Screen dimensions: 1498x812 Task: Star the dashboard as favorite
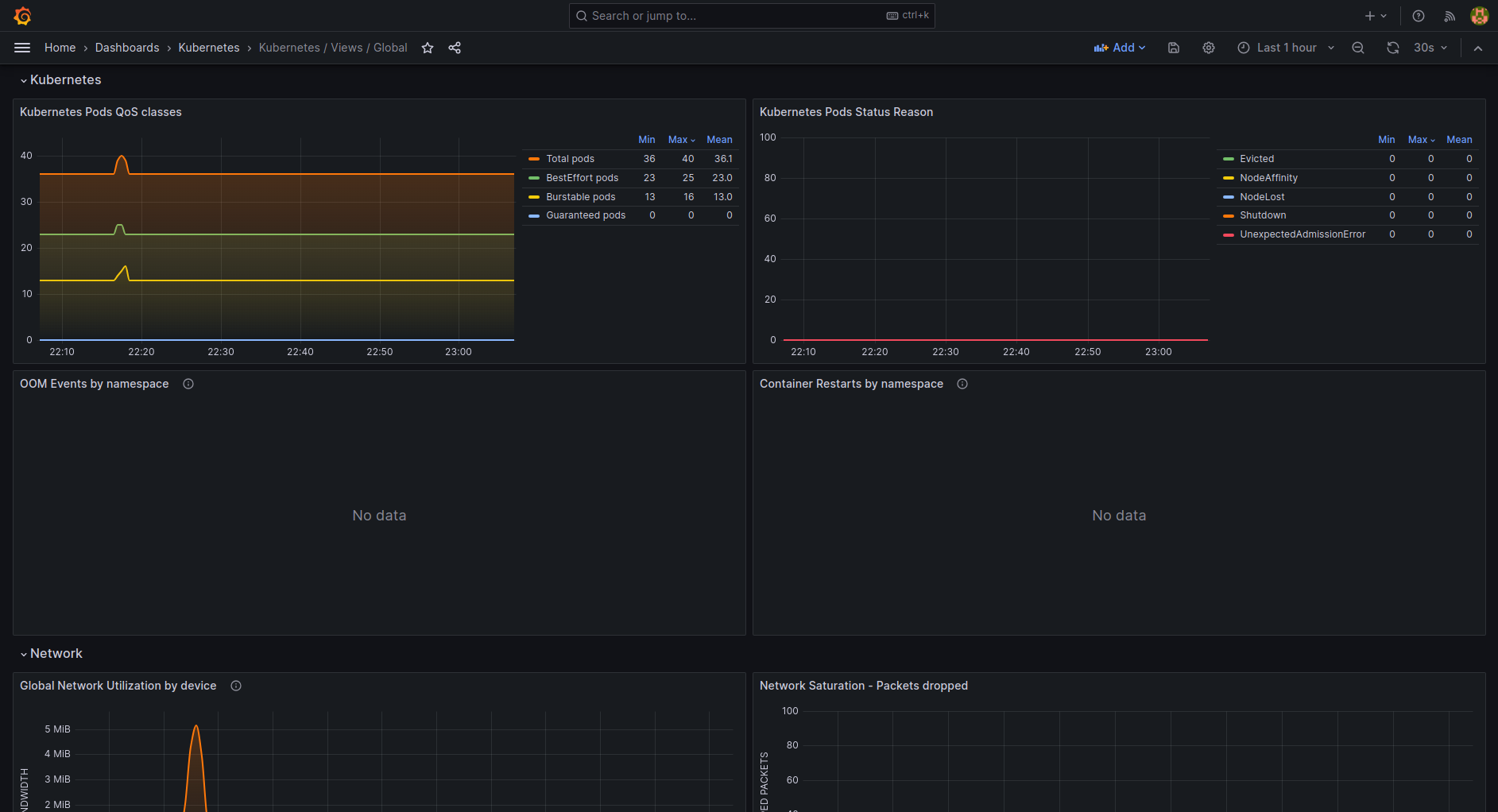click(x=428, y=48)
